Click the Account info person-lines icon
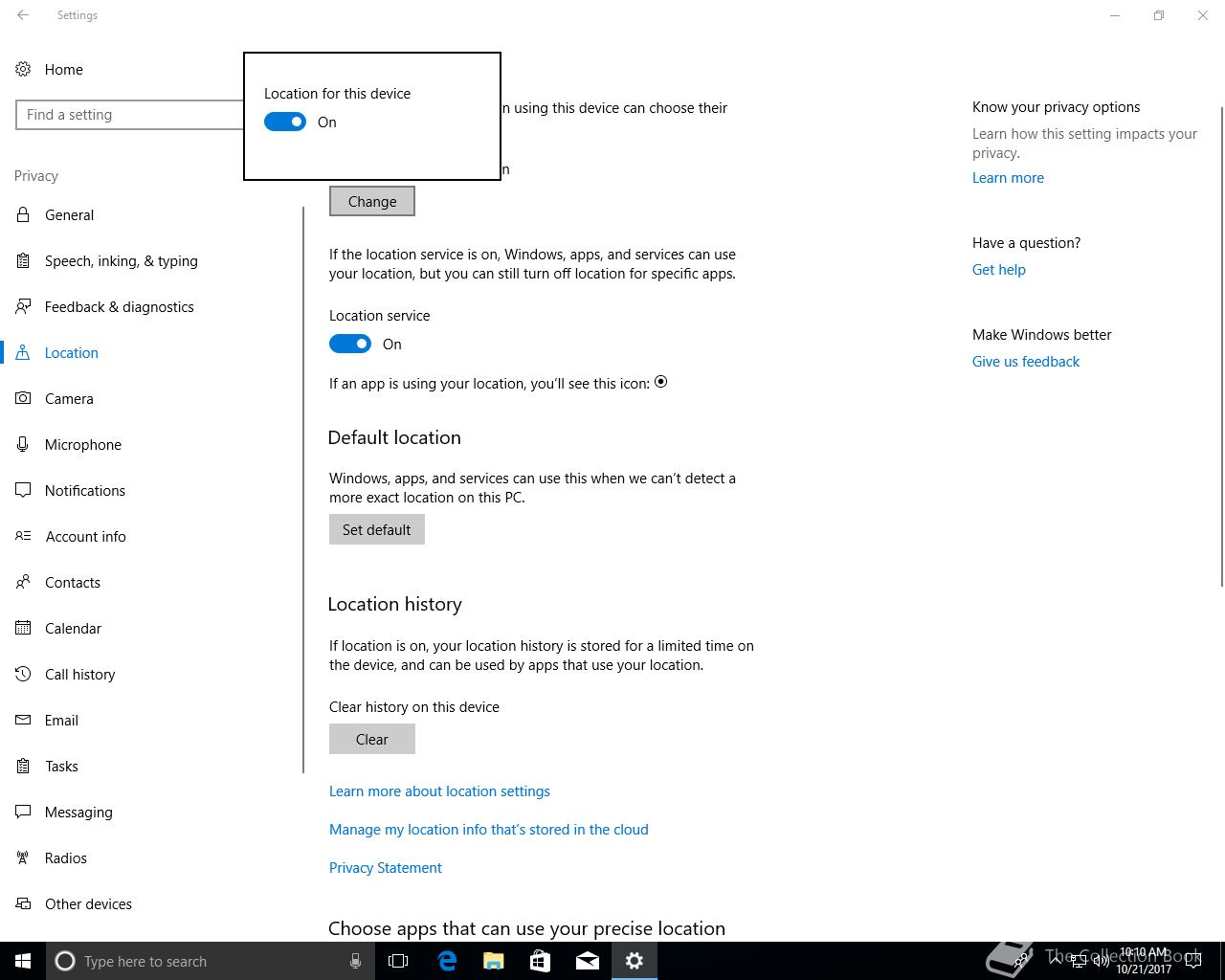Viewport: 1225px width, 980px height. tap(23, 536)
